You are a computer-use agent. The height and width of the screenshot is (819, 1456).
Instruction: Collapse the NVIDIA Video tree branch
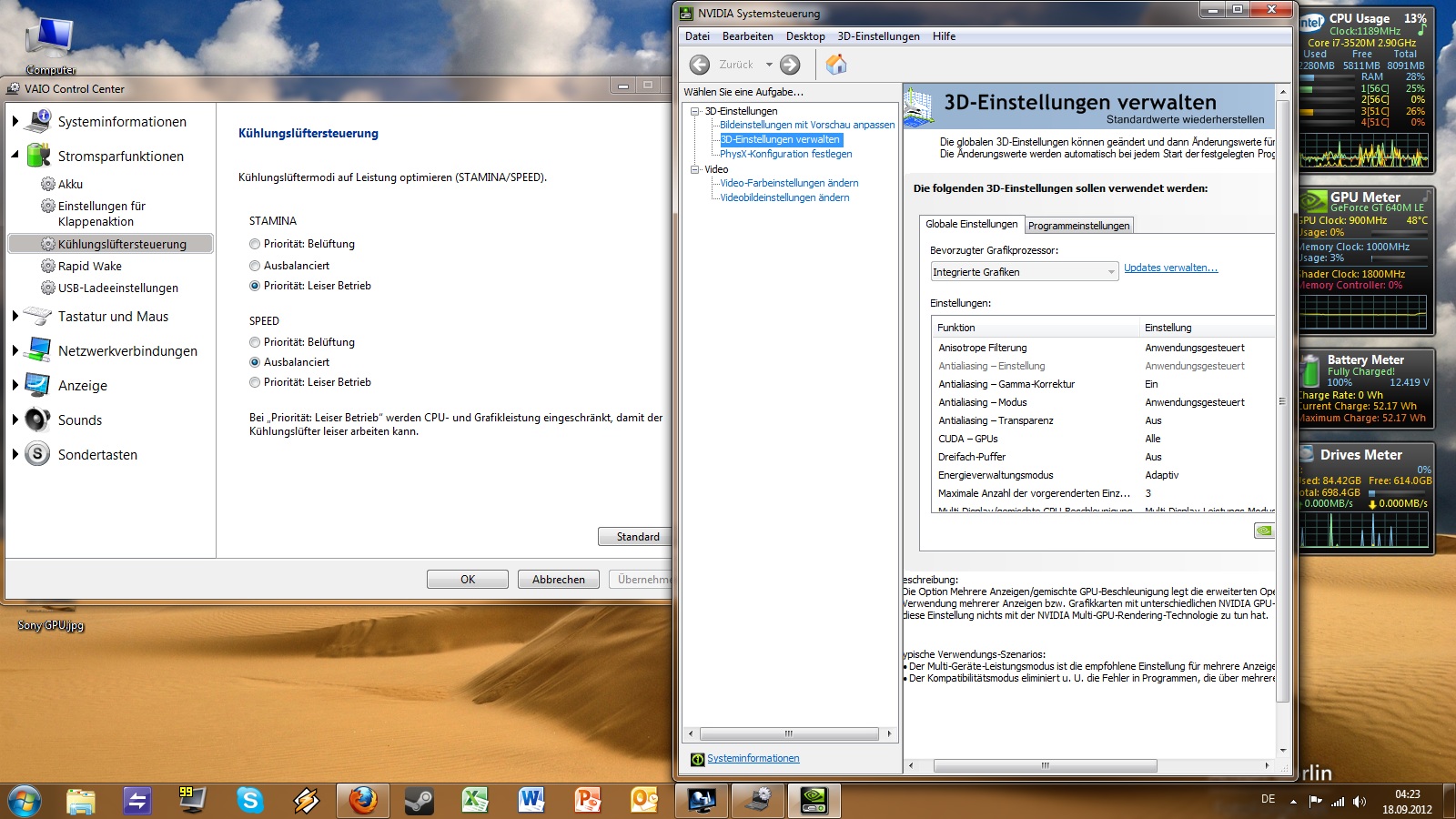[695, 169]
